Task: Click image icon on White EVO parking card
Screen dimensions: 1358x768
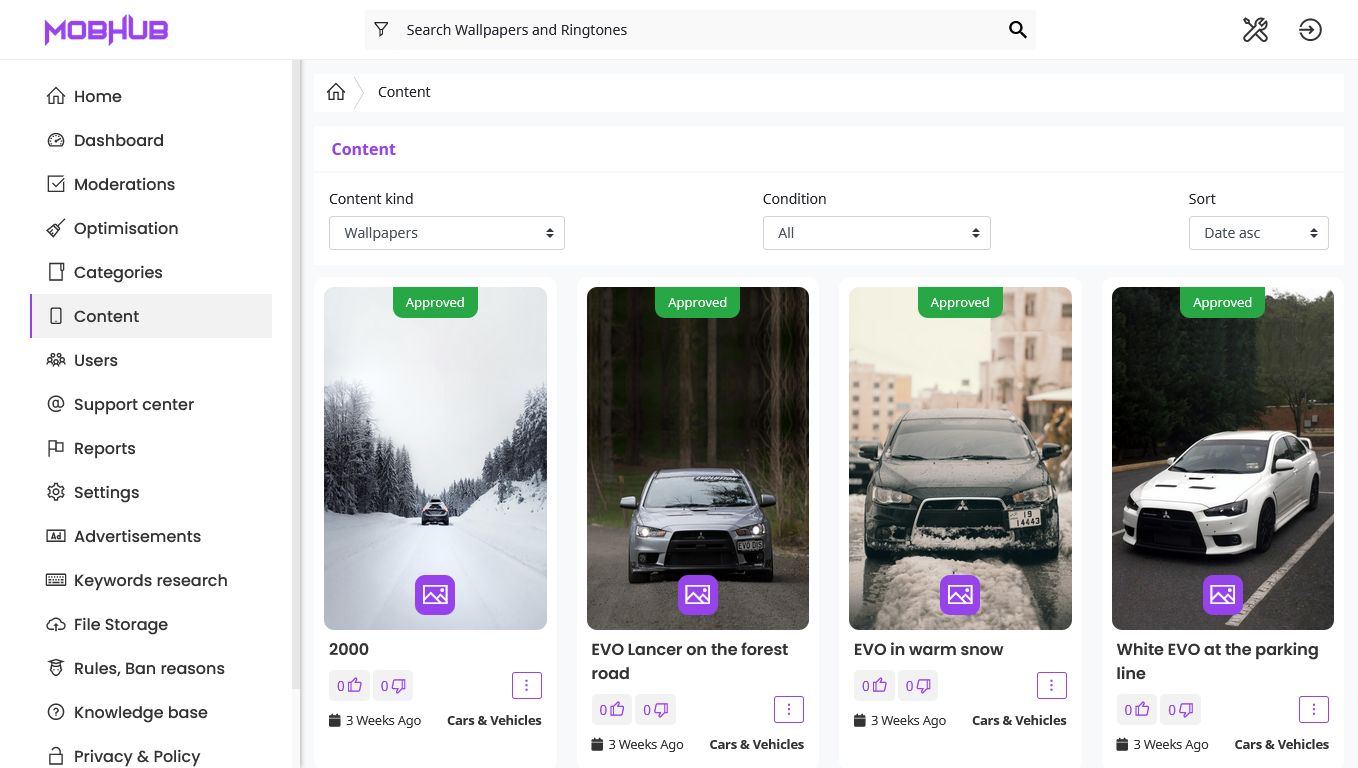Action: click(x=1223, y=595)
